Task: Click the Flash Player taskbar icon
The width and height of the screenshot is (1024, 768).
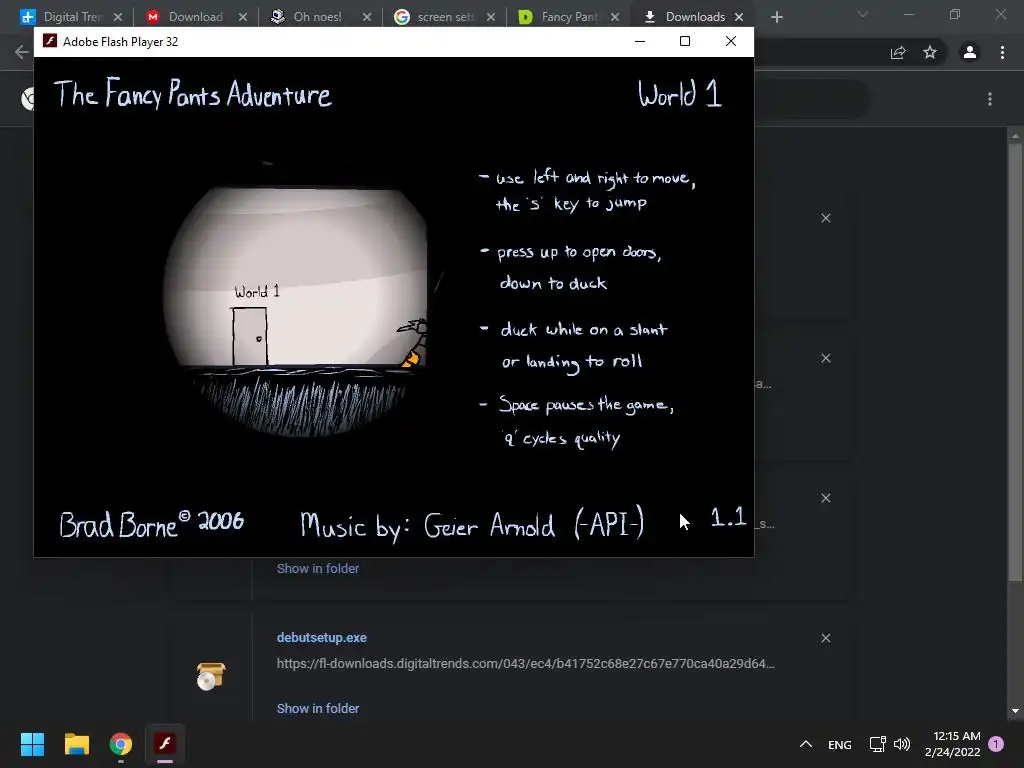Action: coord(165,744)
